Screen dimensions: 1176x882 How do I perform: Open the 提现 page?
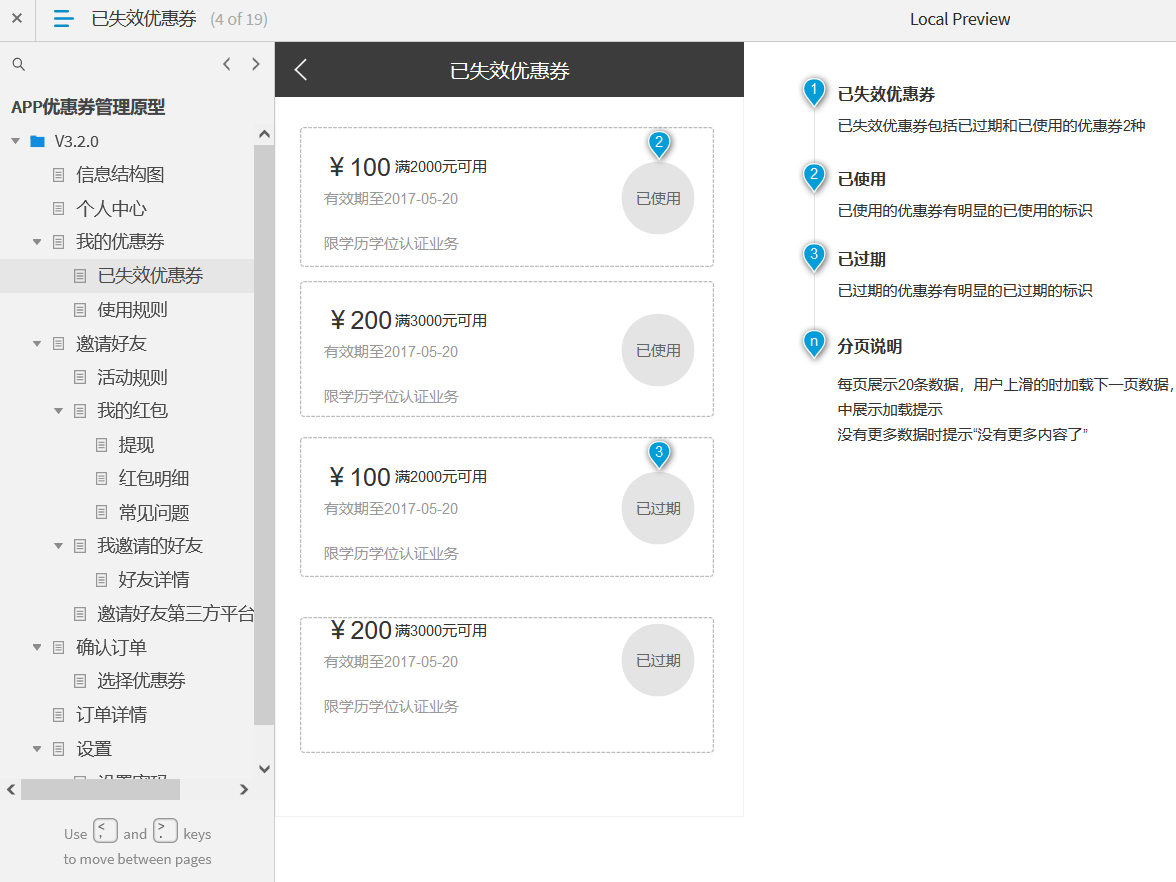point(136,445)
